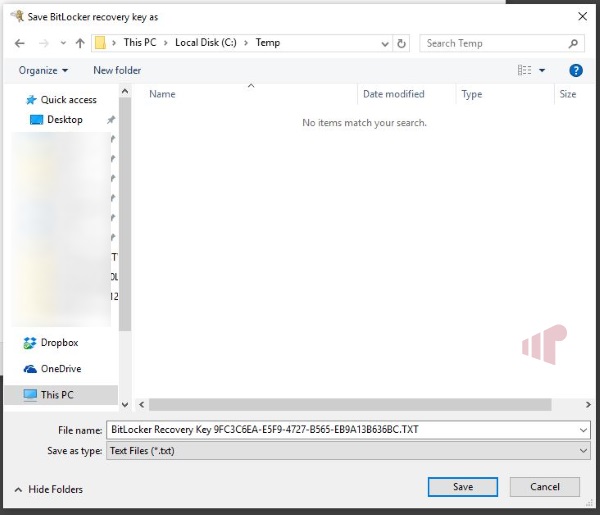Open Dropbox in the navigation pane
The image size is (600, 515).
51,343
